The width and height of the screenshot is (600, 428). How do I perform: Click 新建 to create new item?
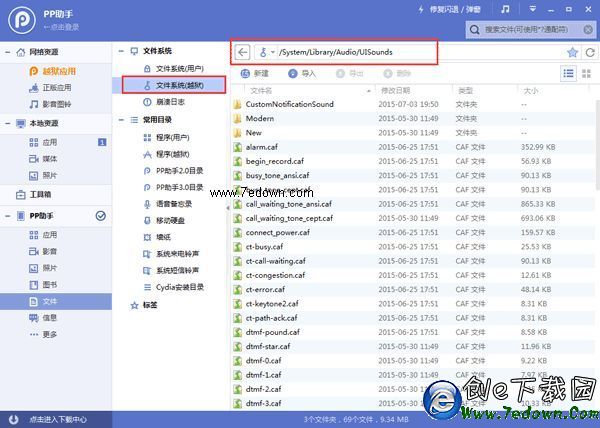coord(255,73)
